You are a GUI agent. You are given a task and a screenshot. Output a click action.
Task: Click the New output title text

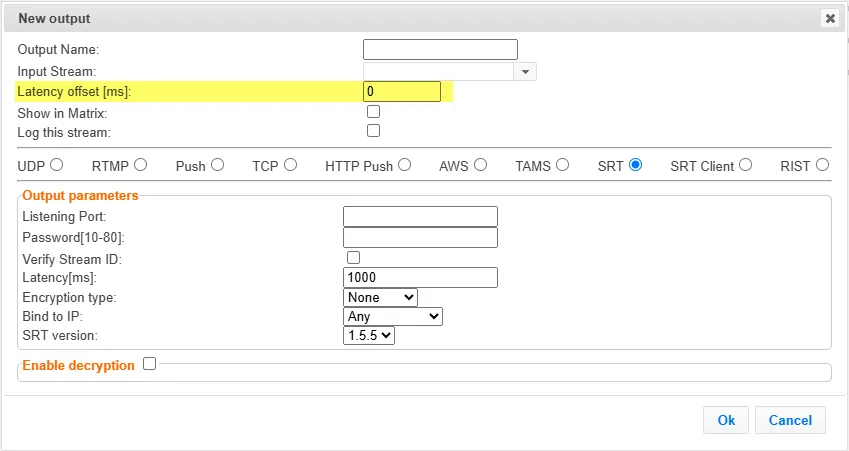coord(54,18)
